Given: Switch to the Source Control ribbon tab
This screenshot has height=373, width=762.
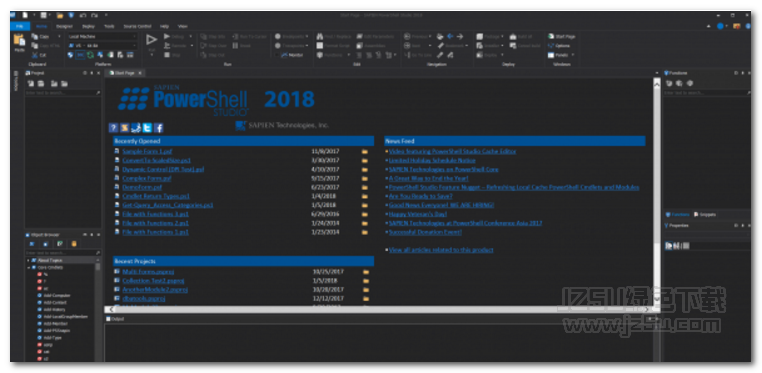Looking at the screenshot, I should point(138,26).
